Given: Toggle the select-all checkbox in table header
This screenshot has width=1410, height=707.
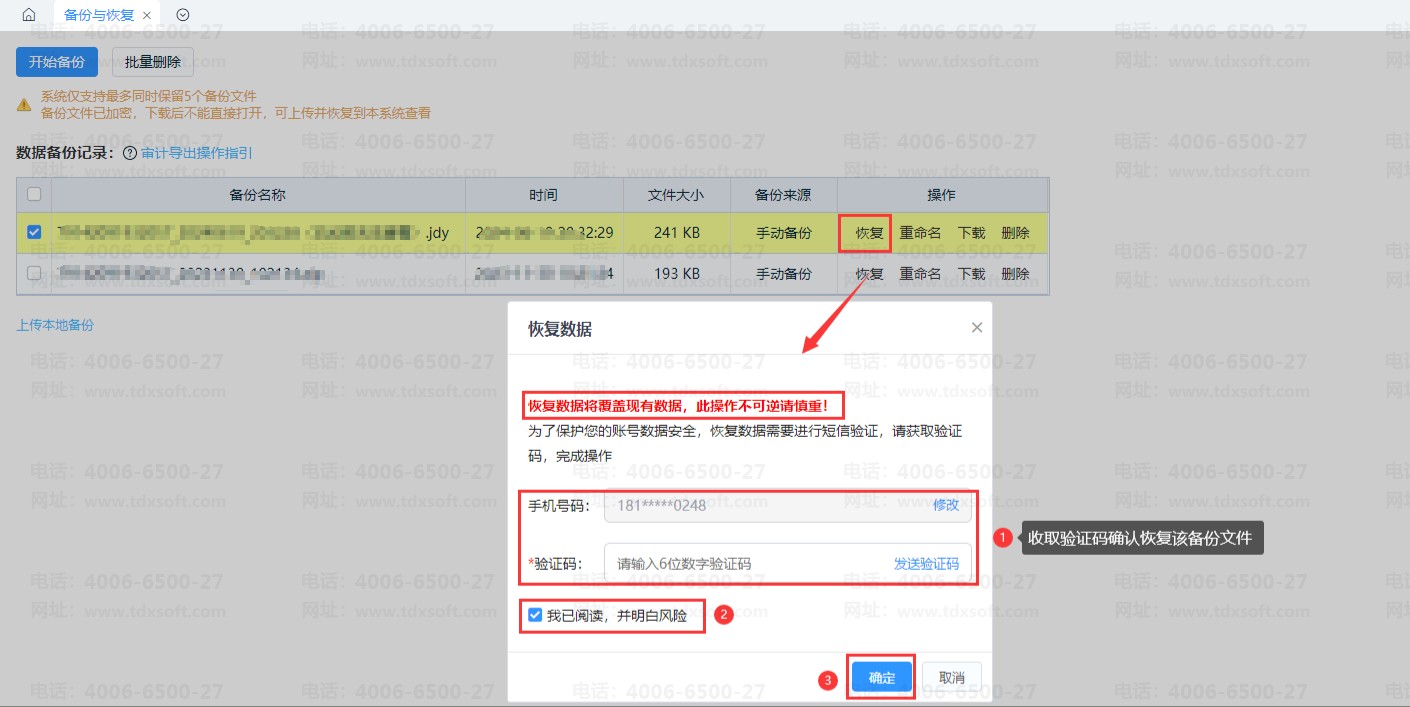Looking at the screenshot, I should click(x=34, y=194).
